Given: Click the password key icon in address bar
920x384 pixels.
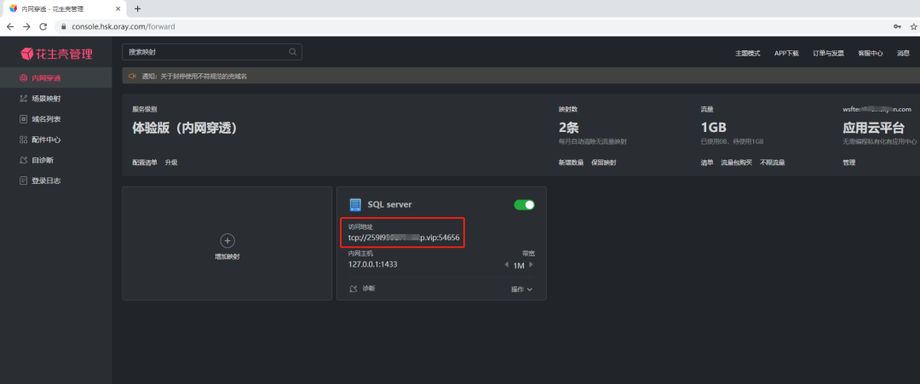Looking at the screenshot, I should [897, 26].
